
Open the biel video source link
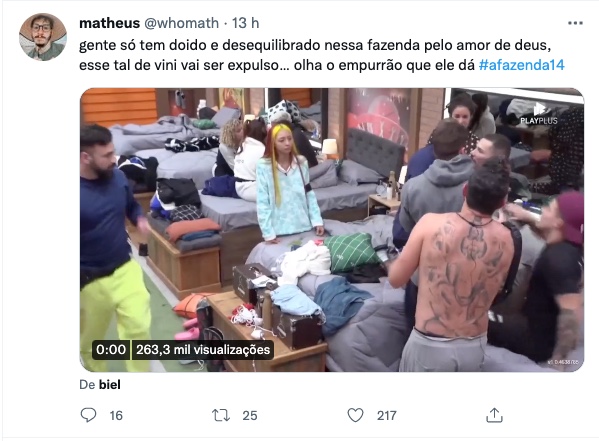(x=110, y=384)
